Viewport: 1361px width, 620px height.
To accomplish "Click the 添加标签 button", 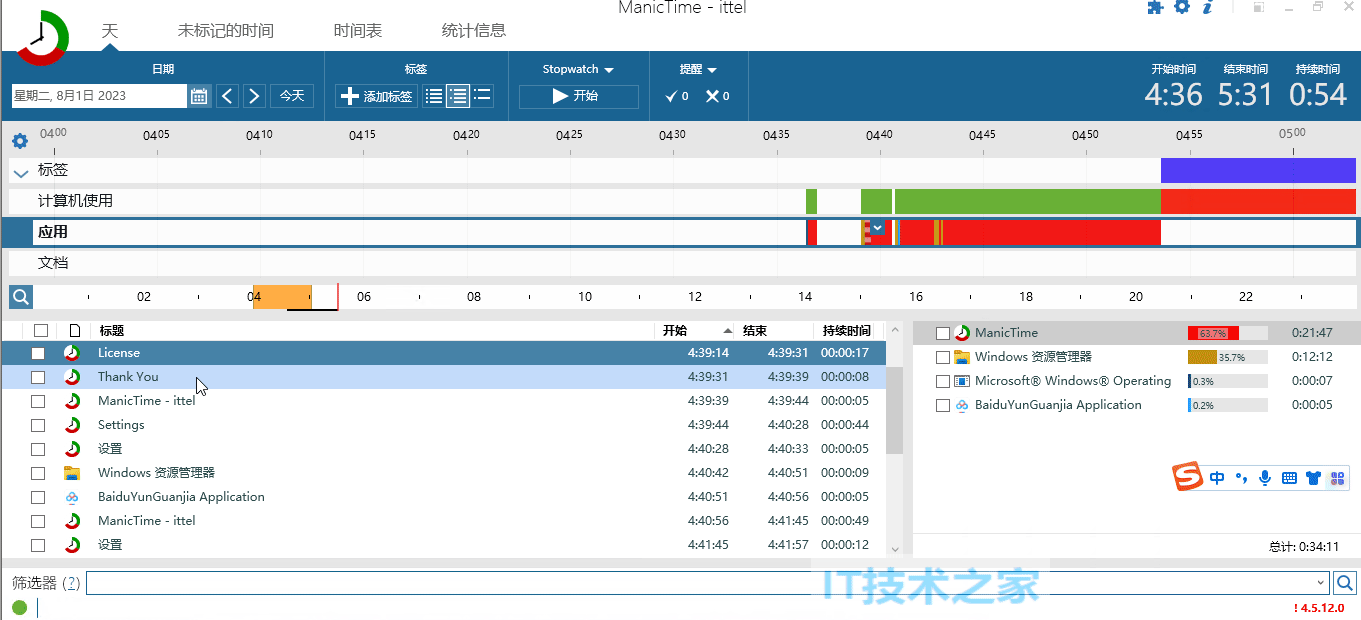I will [x=375, y=96].
